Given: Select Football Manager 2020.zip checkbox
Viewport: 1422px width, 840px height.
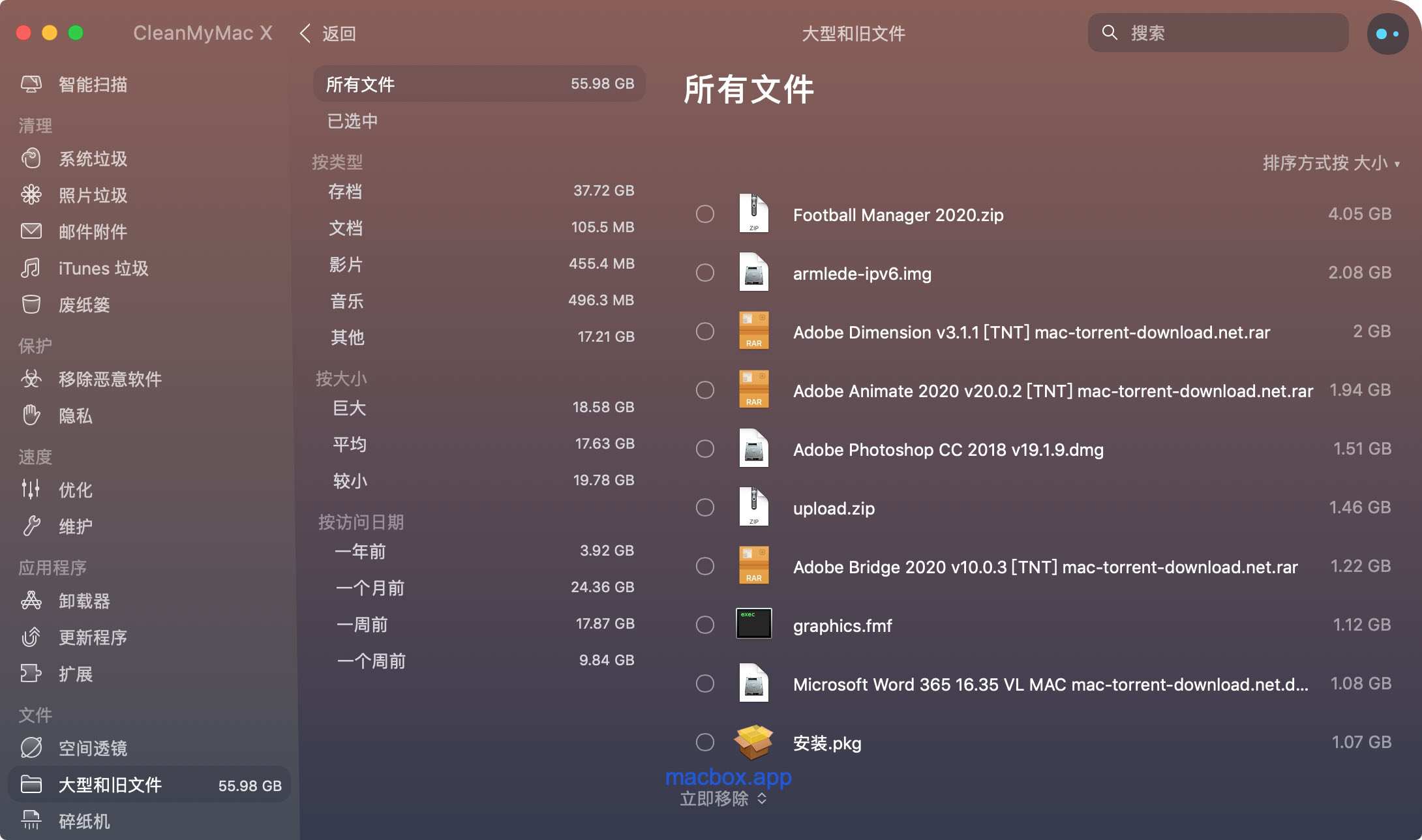Looking at the screenshot, I should coord(704,214).
